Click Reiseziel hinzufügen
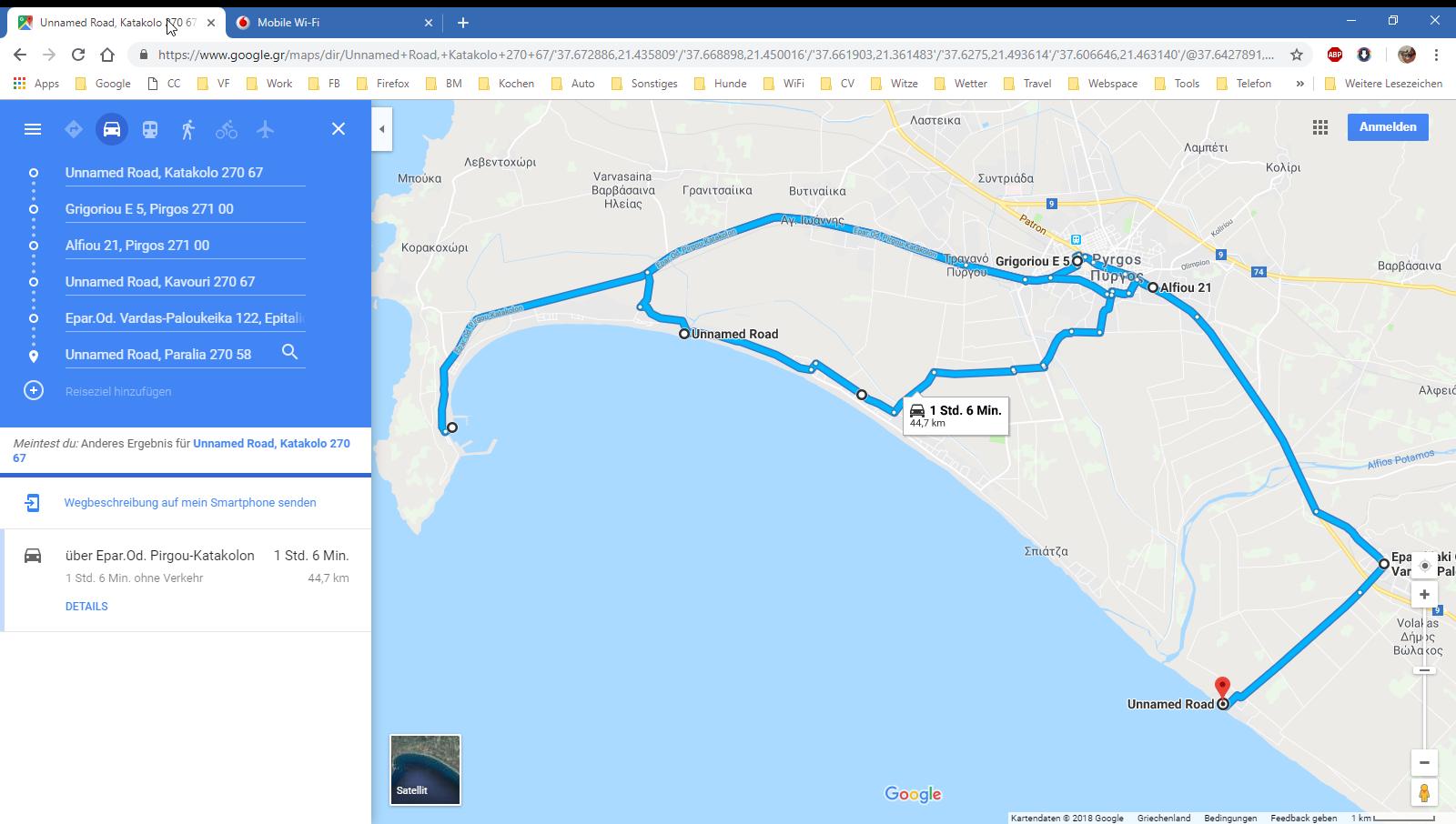Viewport: 1456px width, 824px height. [x=118, y=391]
